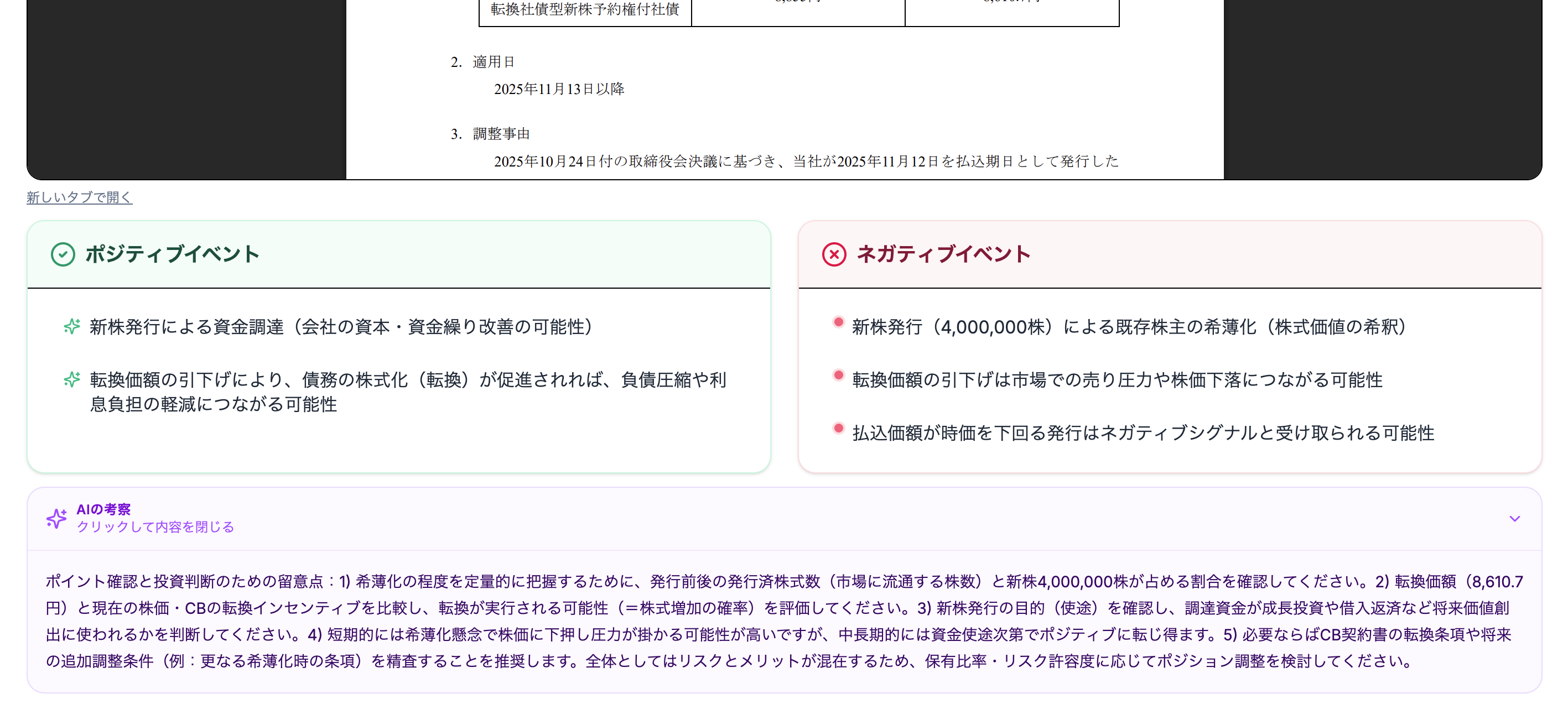The width and height of the screenshot is (1568, 709).
Task: Click the ネガティブイベント header title
Action: pos(943,254)
